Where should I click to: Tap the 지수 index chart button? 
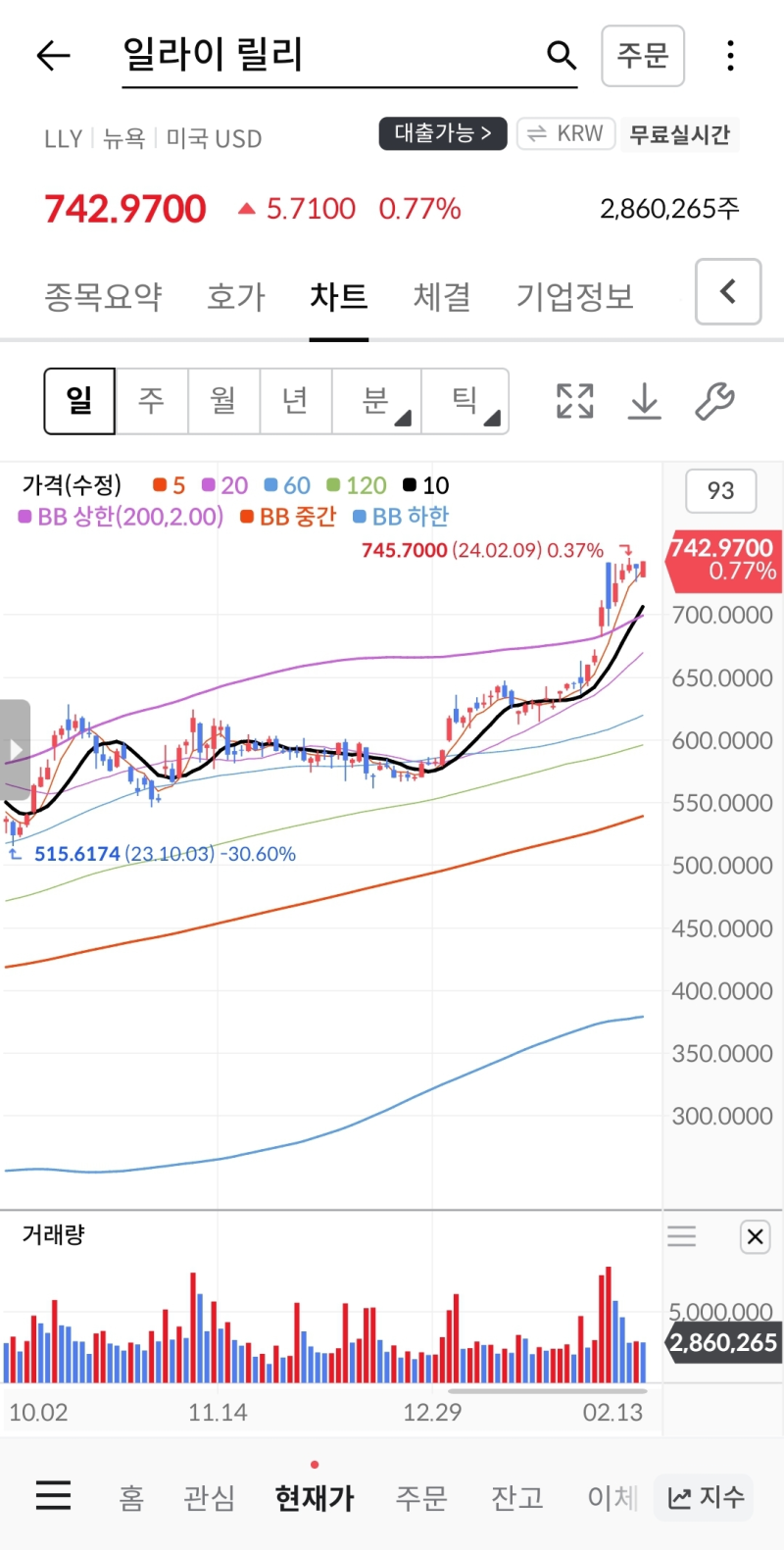tap(705, 1497)
